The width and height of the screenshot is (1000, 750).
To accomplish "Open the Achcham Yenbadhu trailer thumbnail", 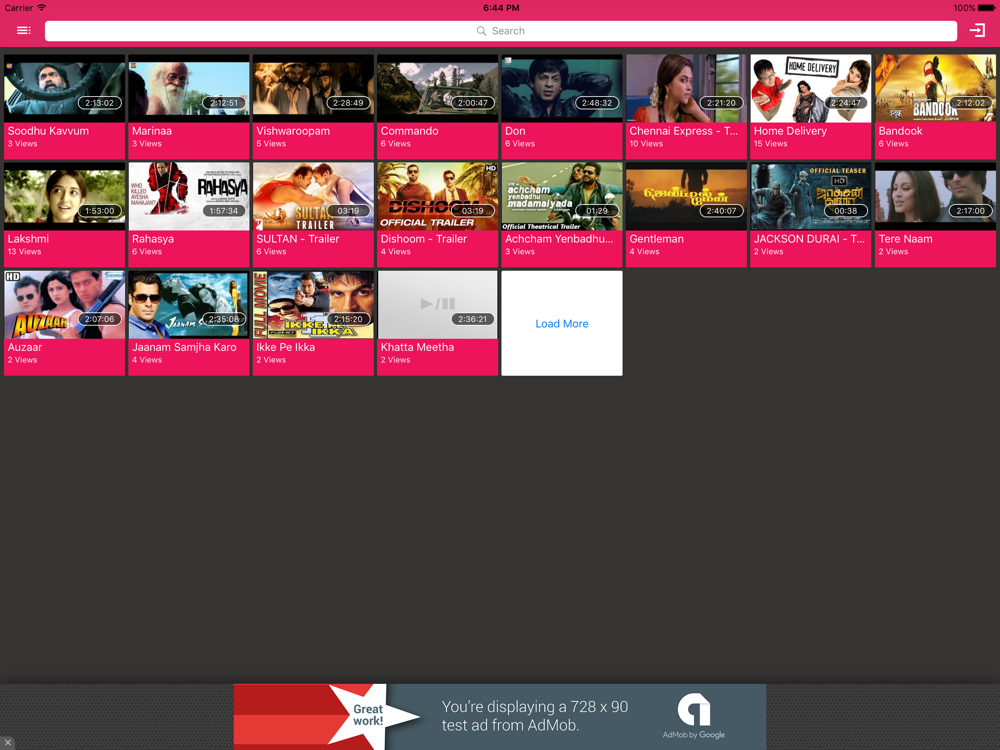I will 562,196.
